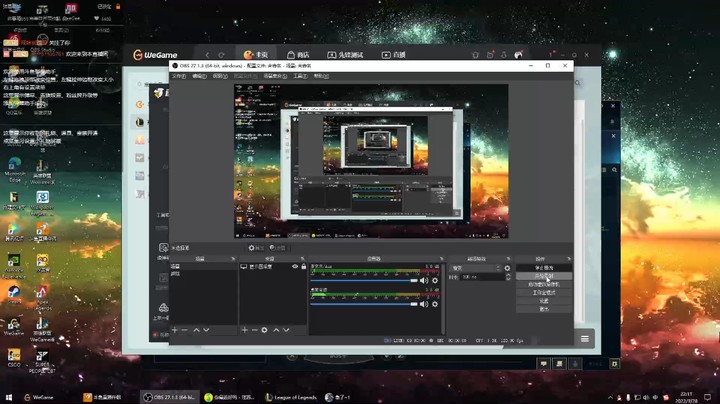Open source Properties button above docks

click(256, 248)
